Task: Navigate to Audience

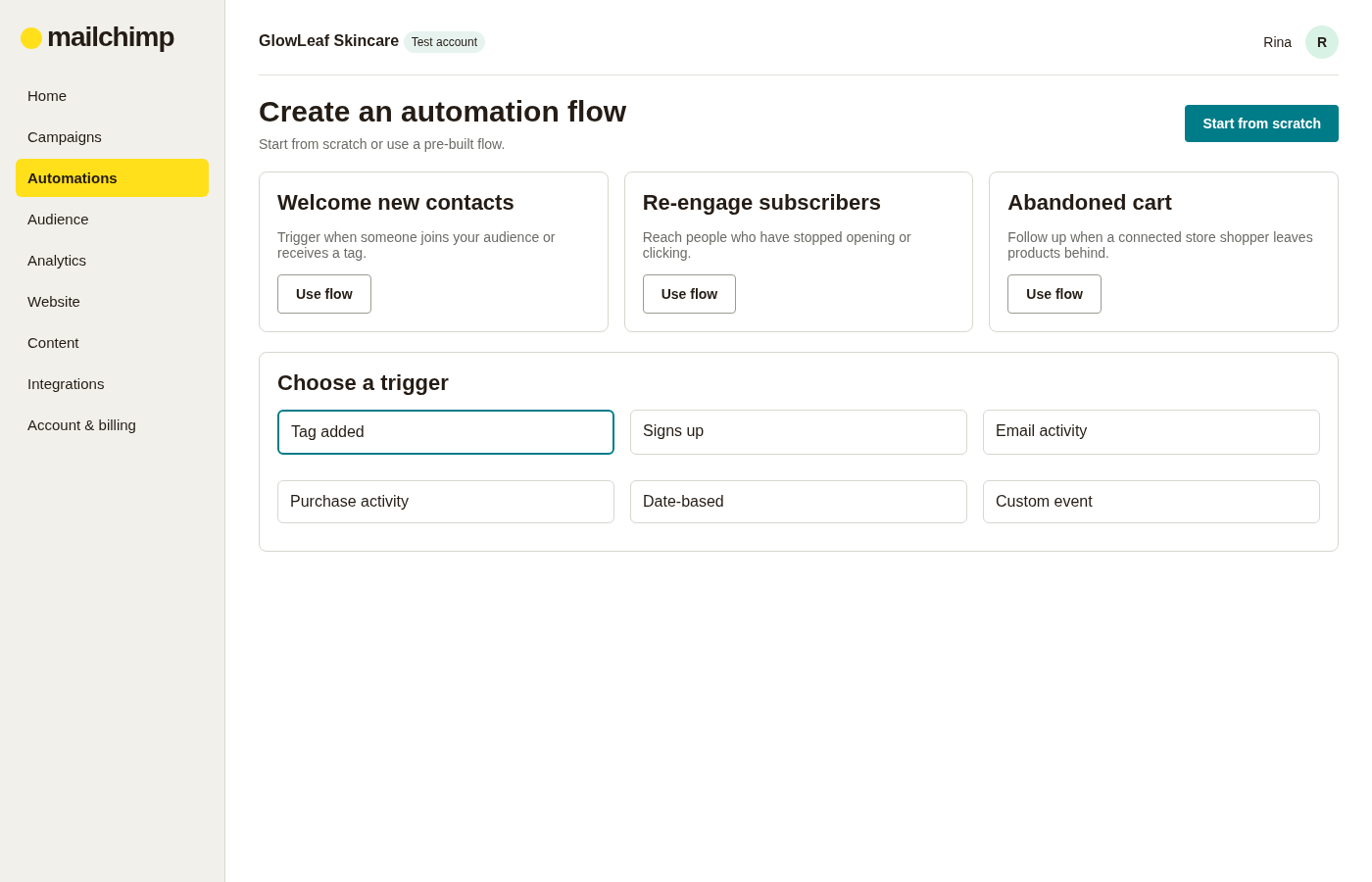Action: tap(112, 220)
